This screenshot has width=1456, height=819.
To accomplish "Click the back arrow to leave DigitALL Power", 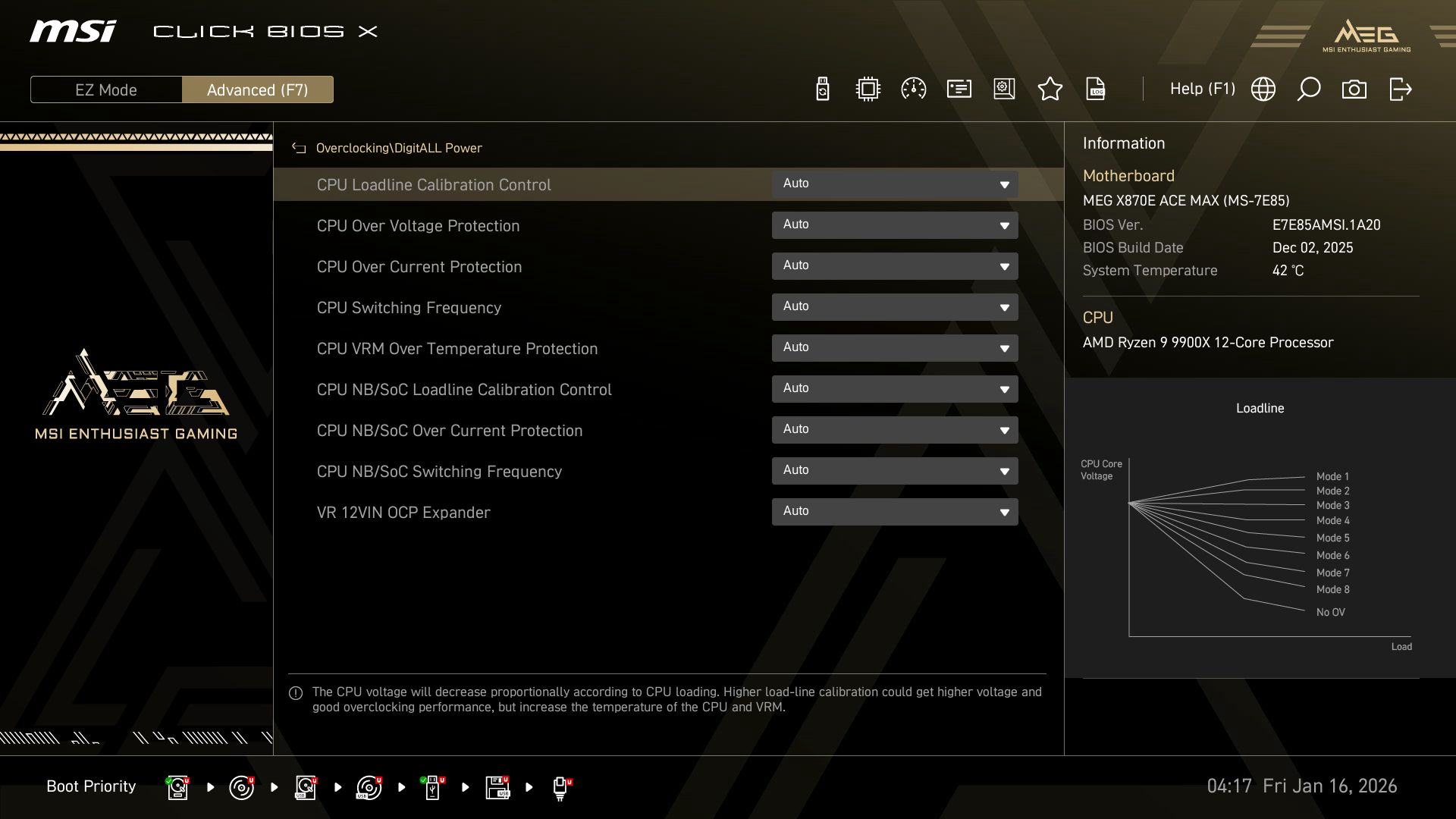I will 299,148.
